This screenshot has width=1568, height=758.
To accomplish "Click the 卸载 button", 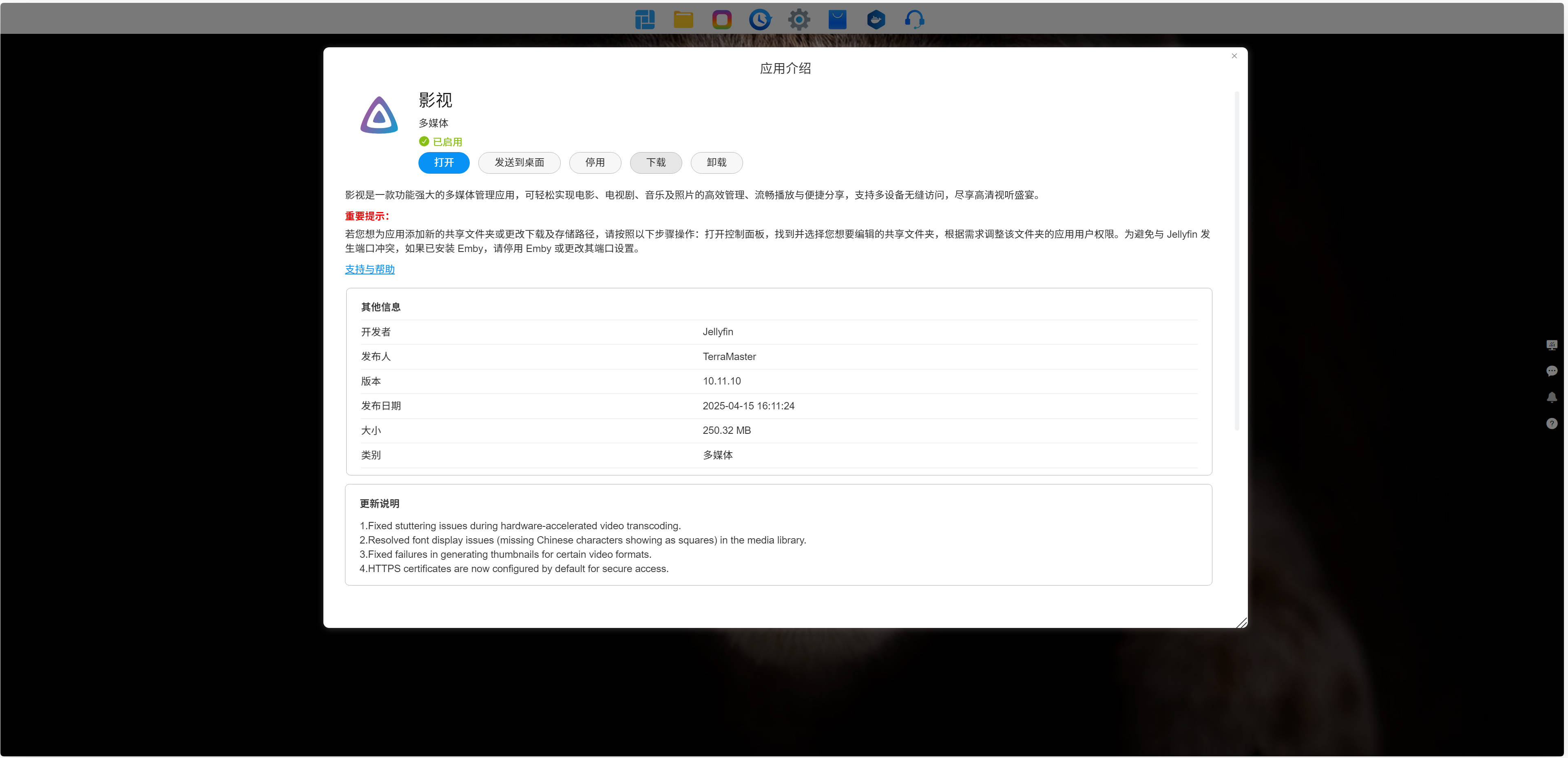I will pyautogui.click(x=717, y=163).
